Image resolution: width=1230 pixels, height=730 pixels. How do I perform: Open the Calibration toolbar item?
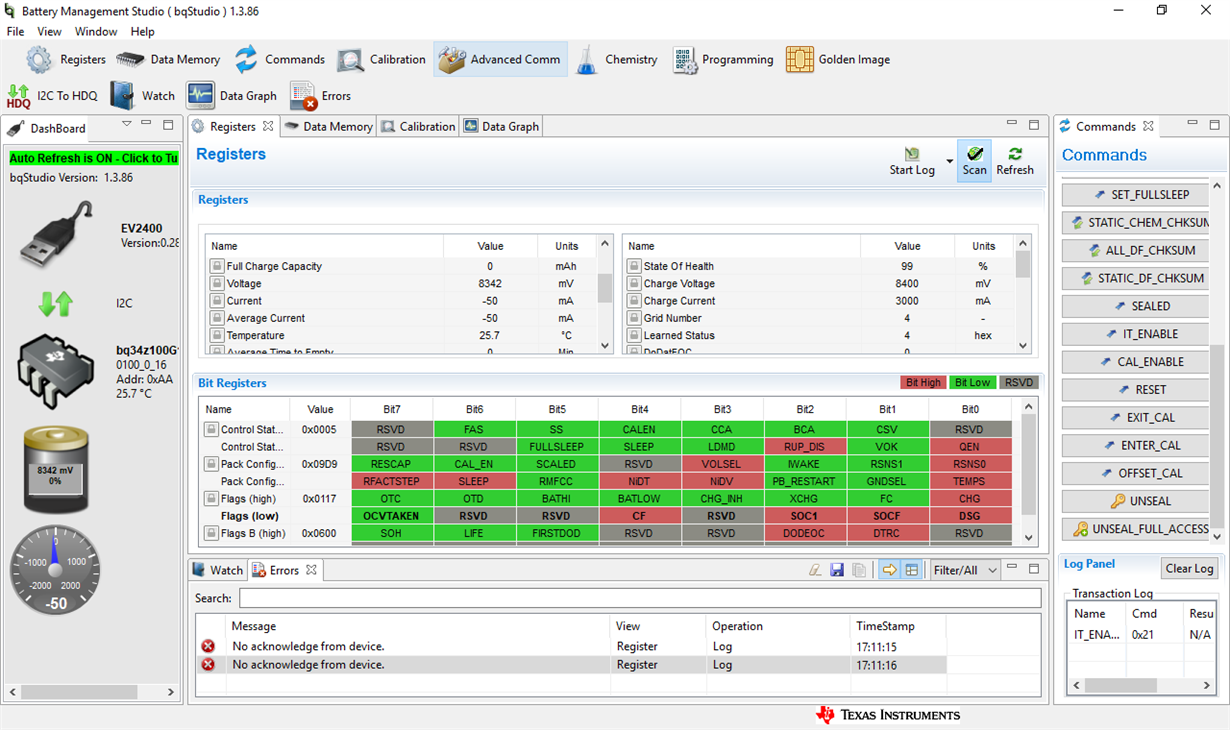(x=381, y=60)
